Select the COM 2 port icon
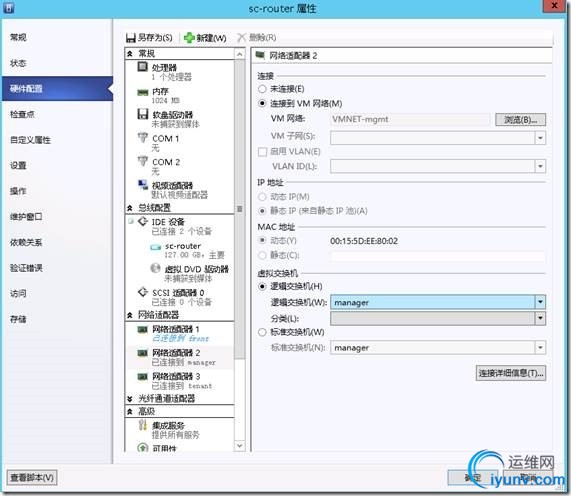571x496 pixels. (x=143, y=161)
